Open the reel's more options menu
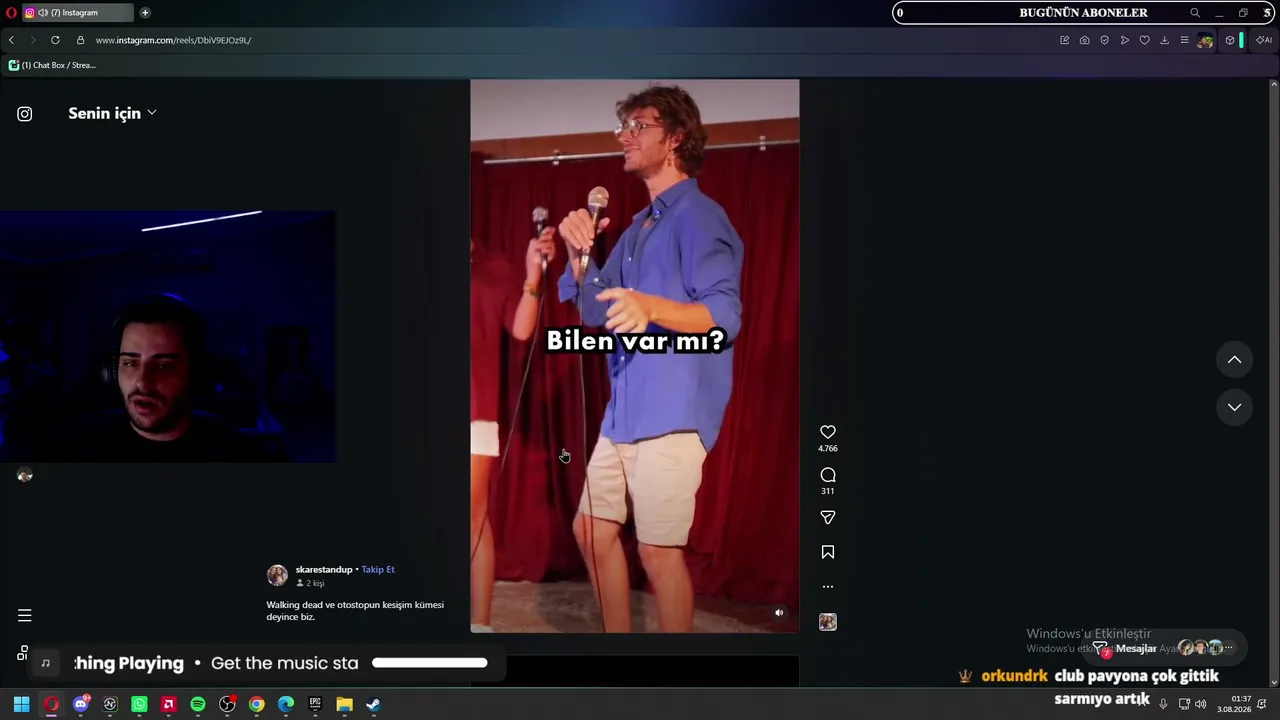 point(828,587)
